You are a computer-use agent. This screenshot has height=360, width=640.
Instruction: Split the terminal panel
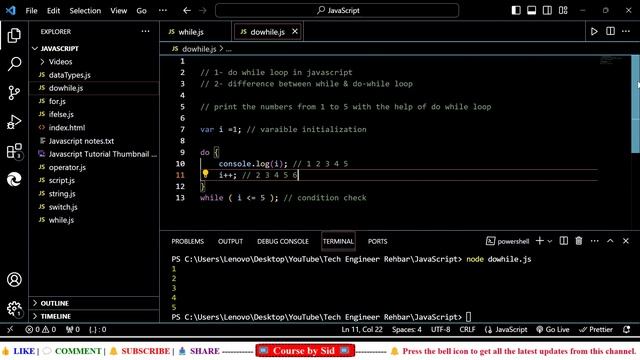[x=563, y=241]
